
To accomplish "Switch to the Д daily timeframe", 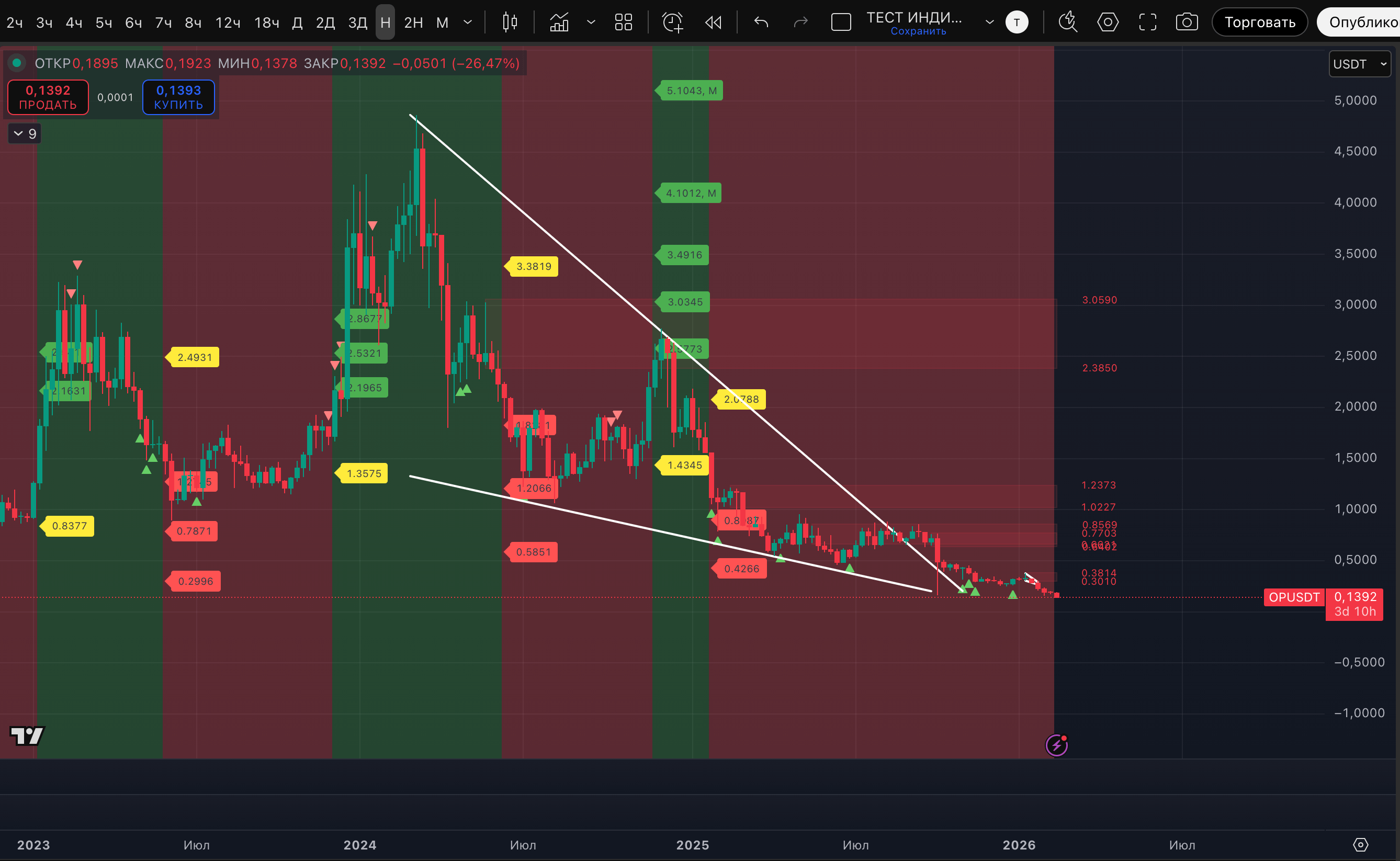I will (297, 22).
